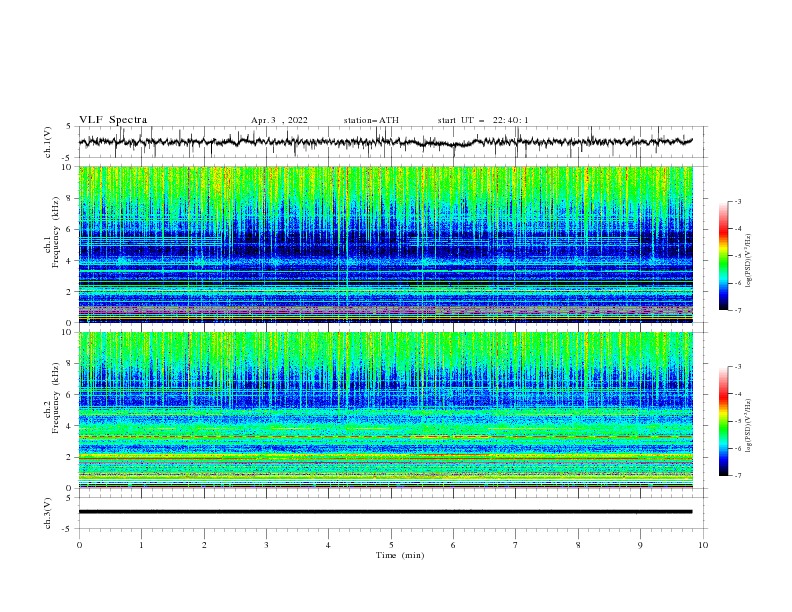The image size is (792, 612).
Task: Click the flat ch.3 waveform trace
Action: [x=385, y=512]
